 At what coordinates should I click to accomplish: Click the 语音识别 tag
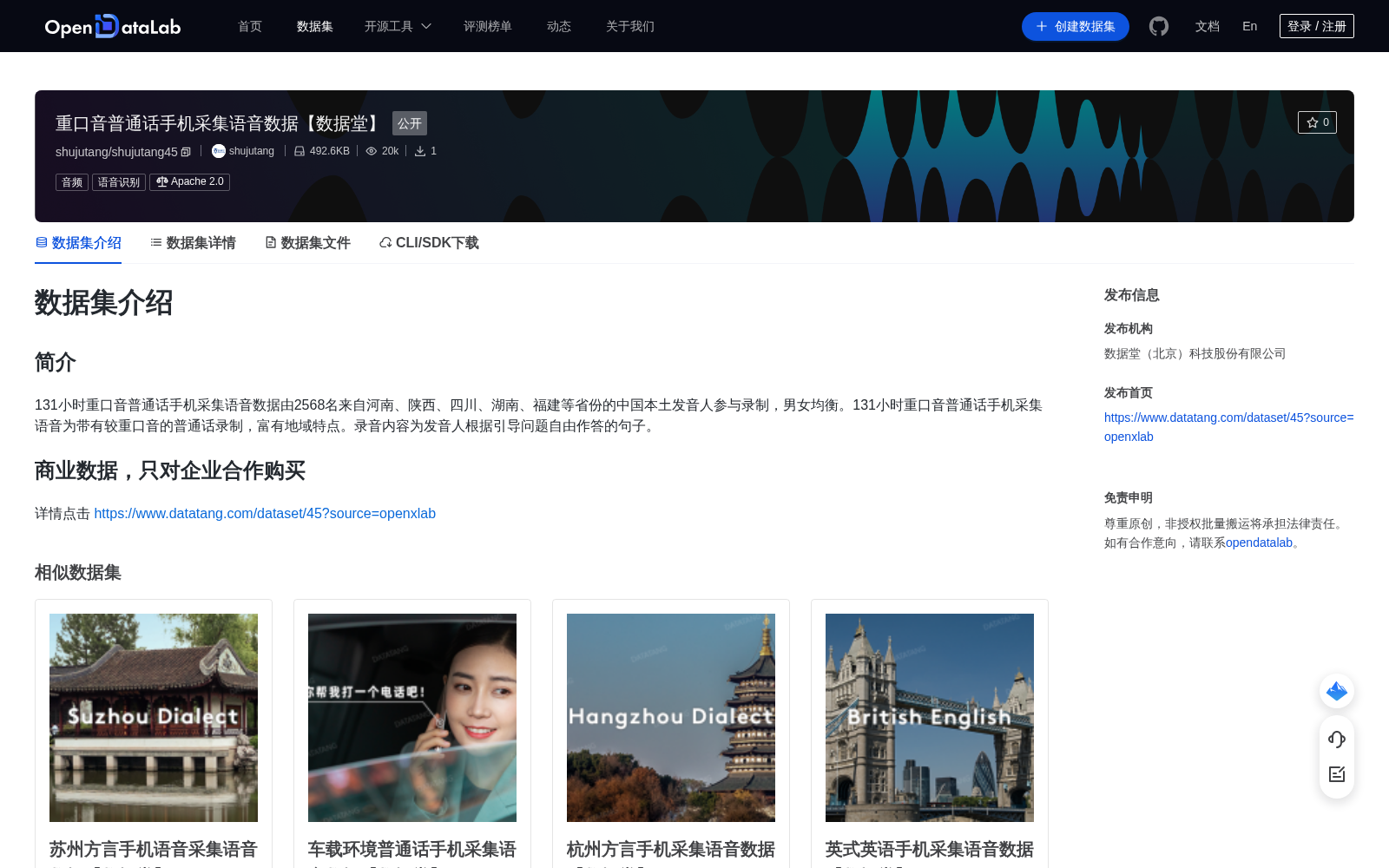tap(119, 181)
